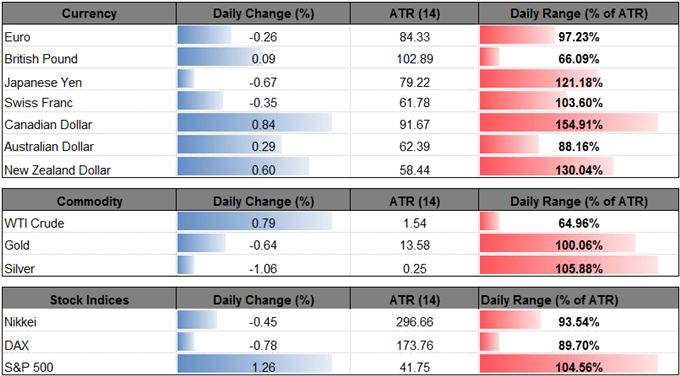
Task: Select the Australian Dollar daily change 0.29
Action: click(x=263, y=147)
